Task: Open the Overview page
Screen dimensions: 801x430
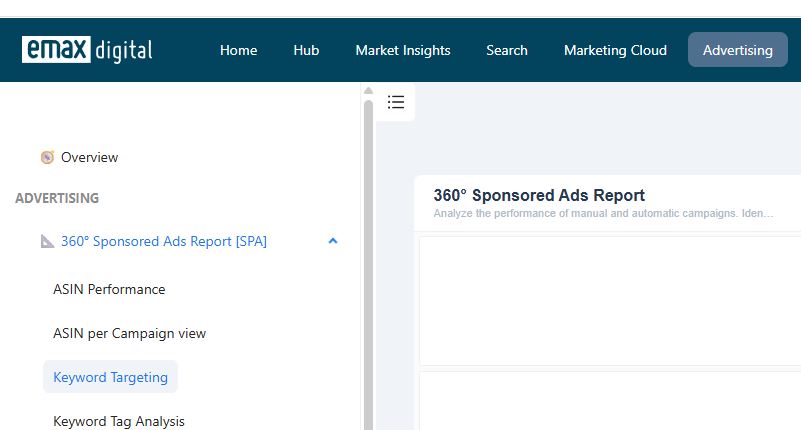Action: coord(89,157)
